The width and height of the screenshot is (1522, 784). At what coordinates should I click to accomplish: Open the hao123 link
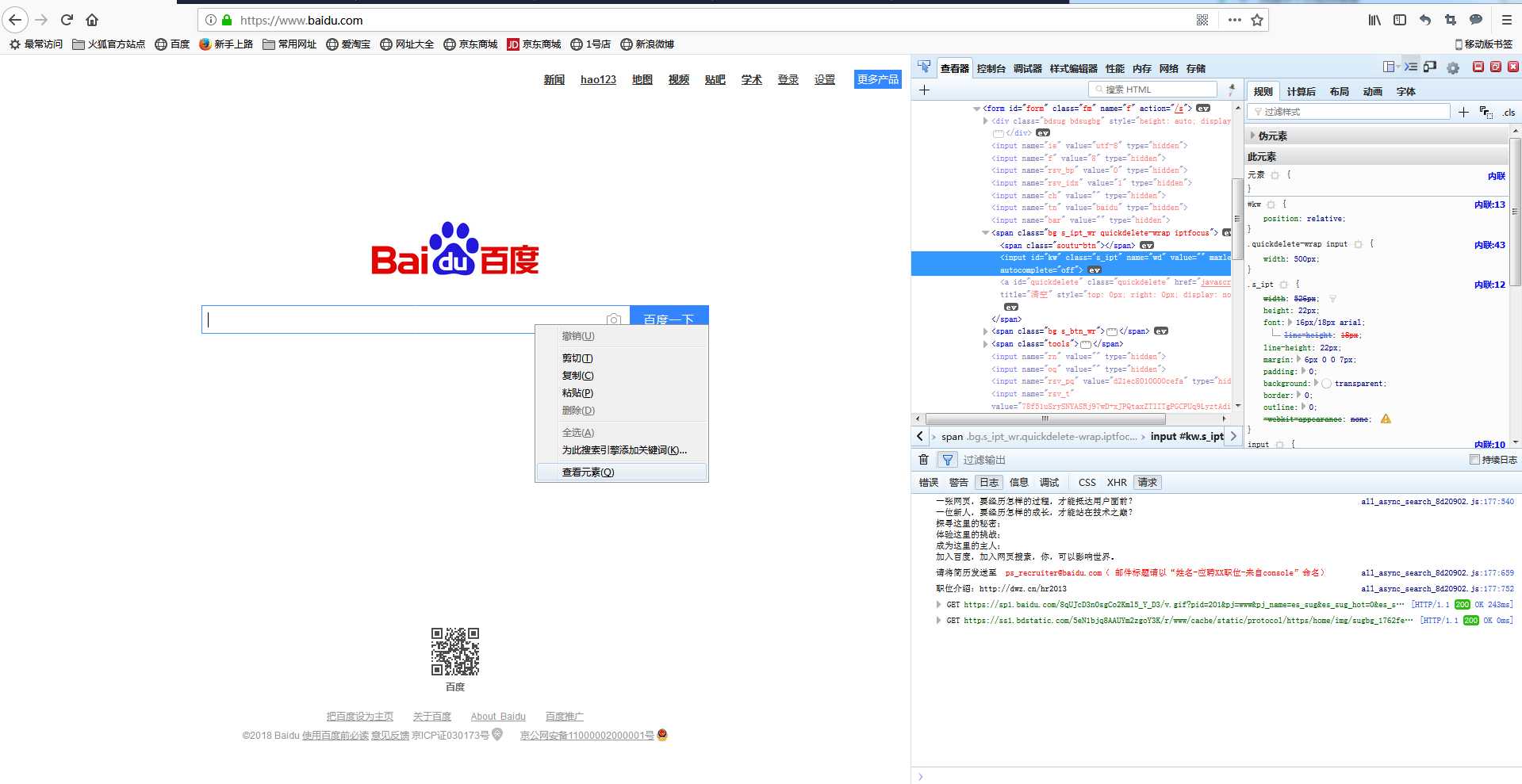coord(598,79)
